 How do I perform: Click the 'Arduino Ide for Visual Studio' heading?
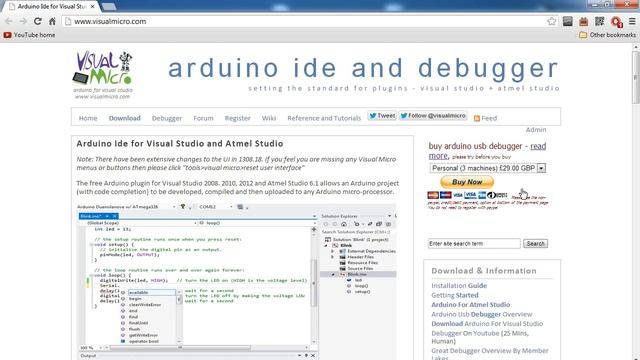(x=180, y=144)
